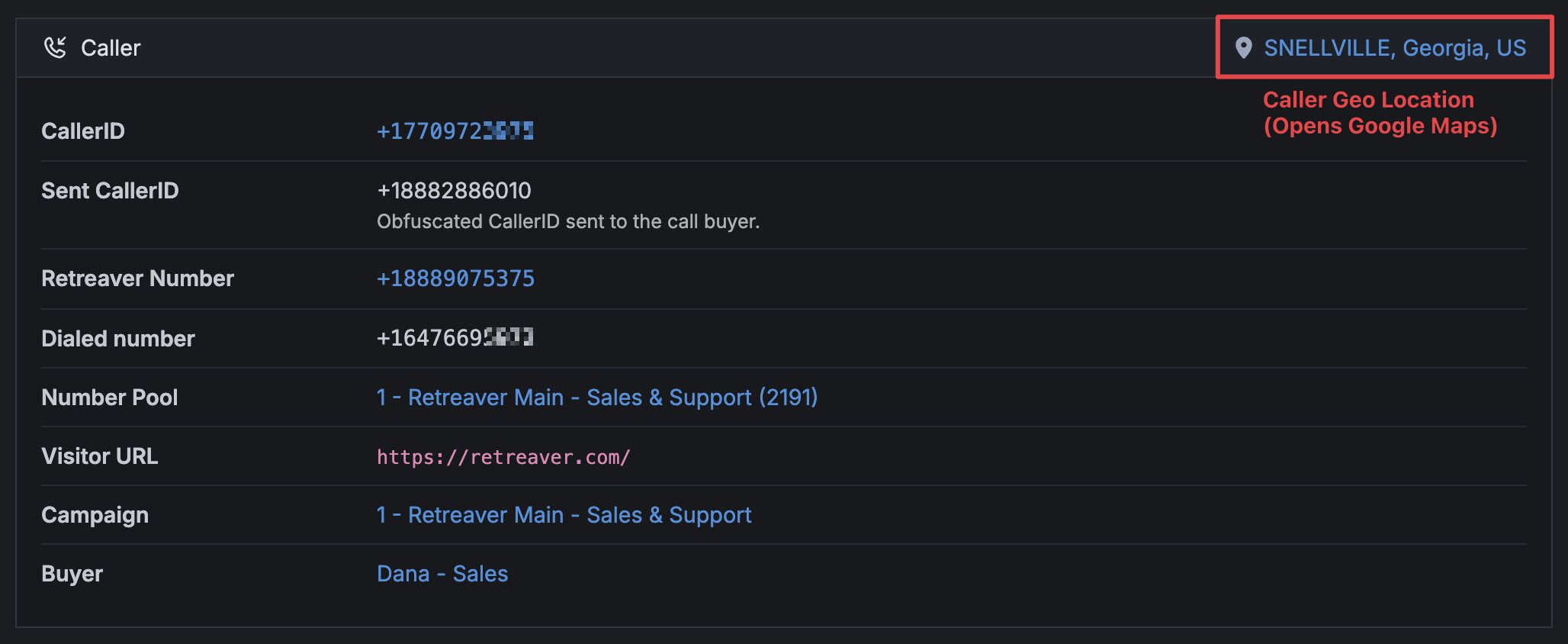This screenshot has height=644, width=1568.
Task: Open the Retreaver Number +18889075375 link
Action: click(455, 279)
